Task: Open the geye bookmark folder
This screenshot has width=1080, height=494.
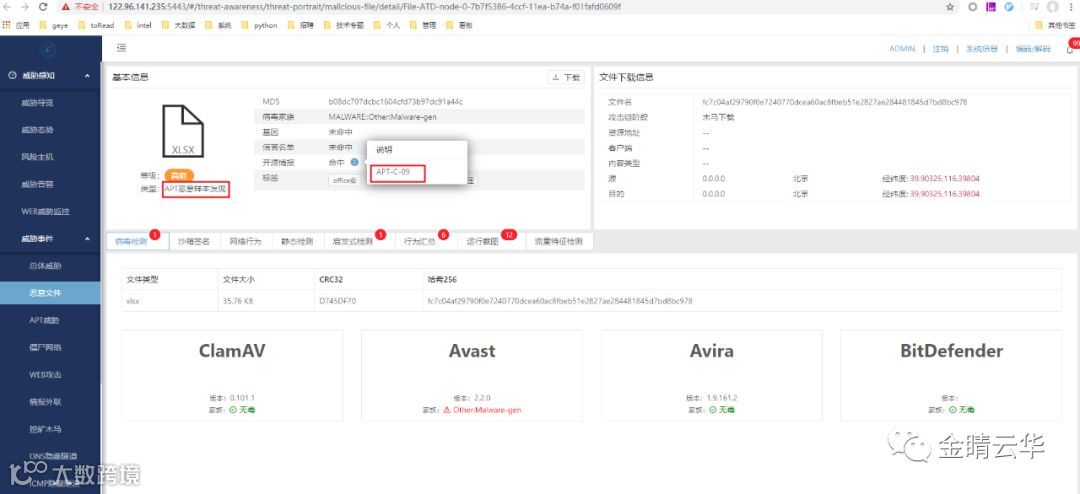Action: [x=54, y=25]
